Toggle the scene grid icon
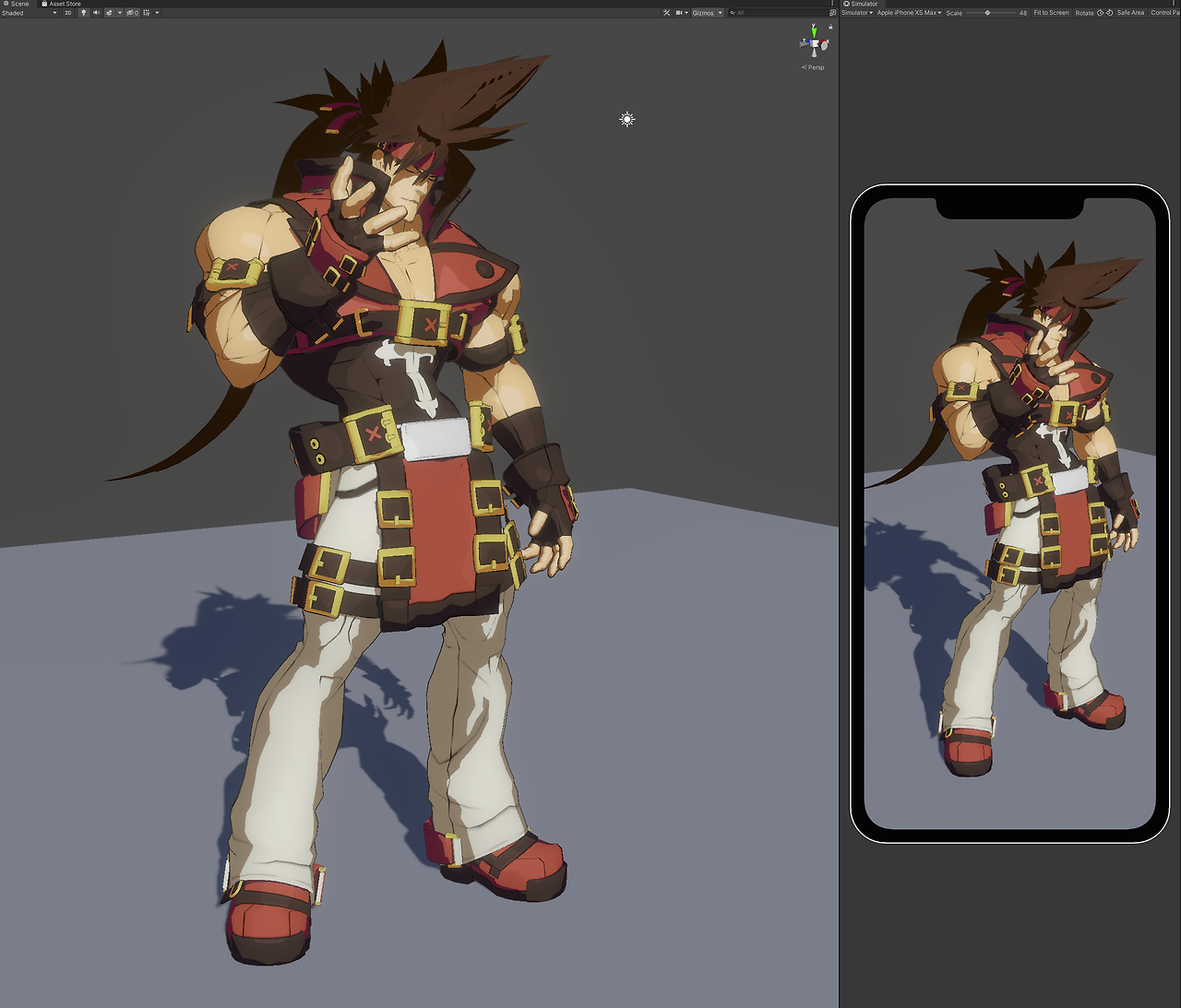 tap(146, 13)
